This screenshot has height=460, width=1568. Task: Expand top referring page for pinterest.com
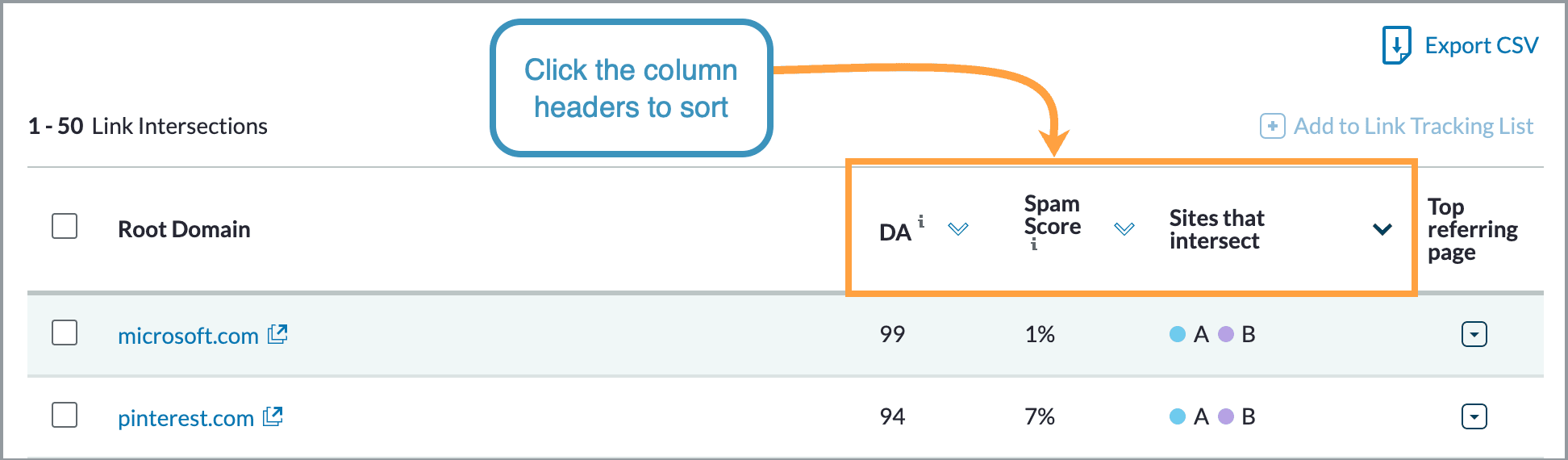pyautogui.click(x=1474, y=416)
